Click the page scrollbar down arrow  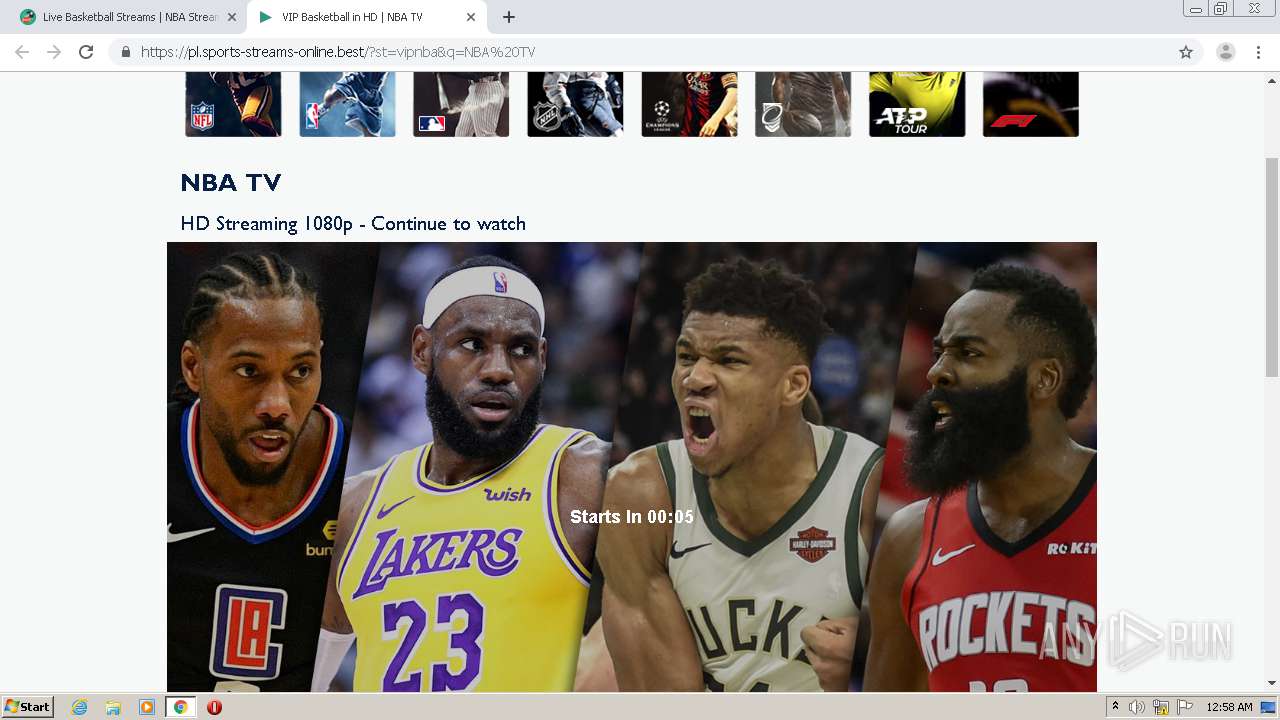(x=1272, y=684)
